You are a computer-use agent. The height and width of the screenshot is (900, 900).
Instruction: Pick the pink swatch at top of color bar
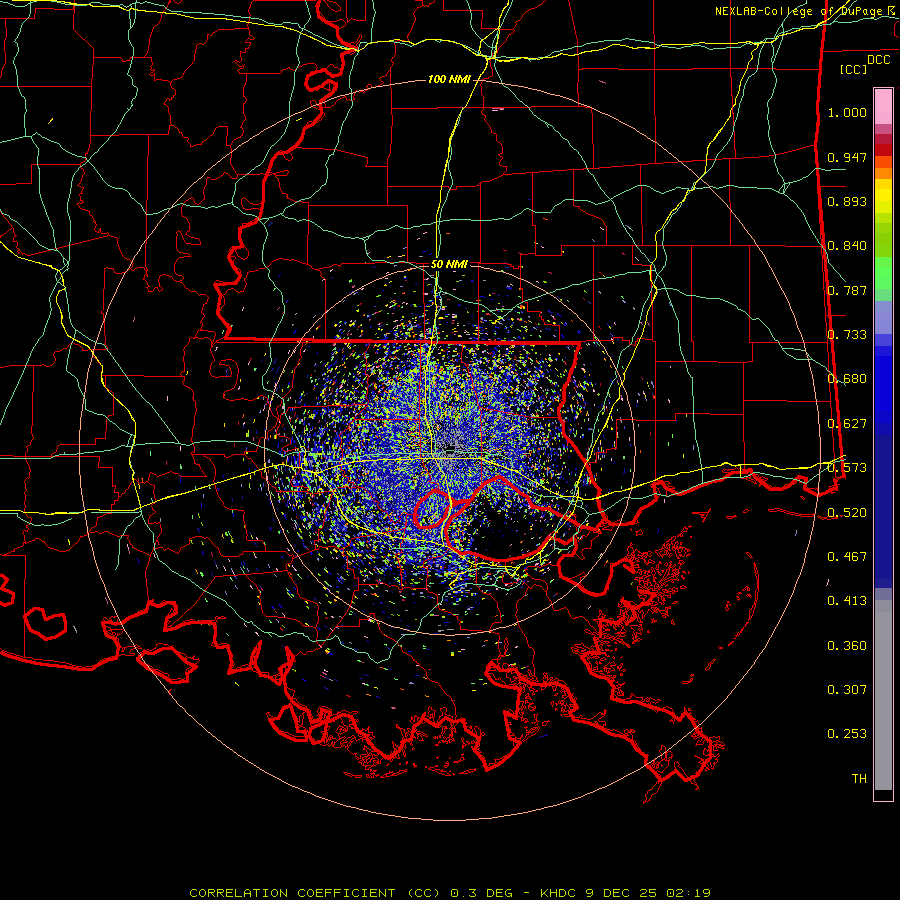click(883, 107)
